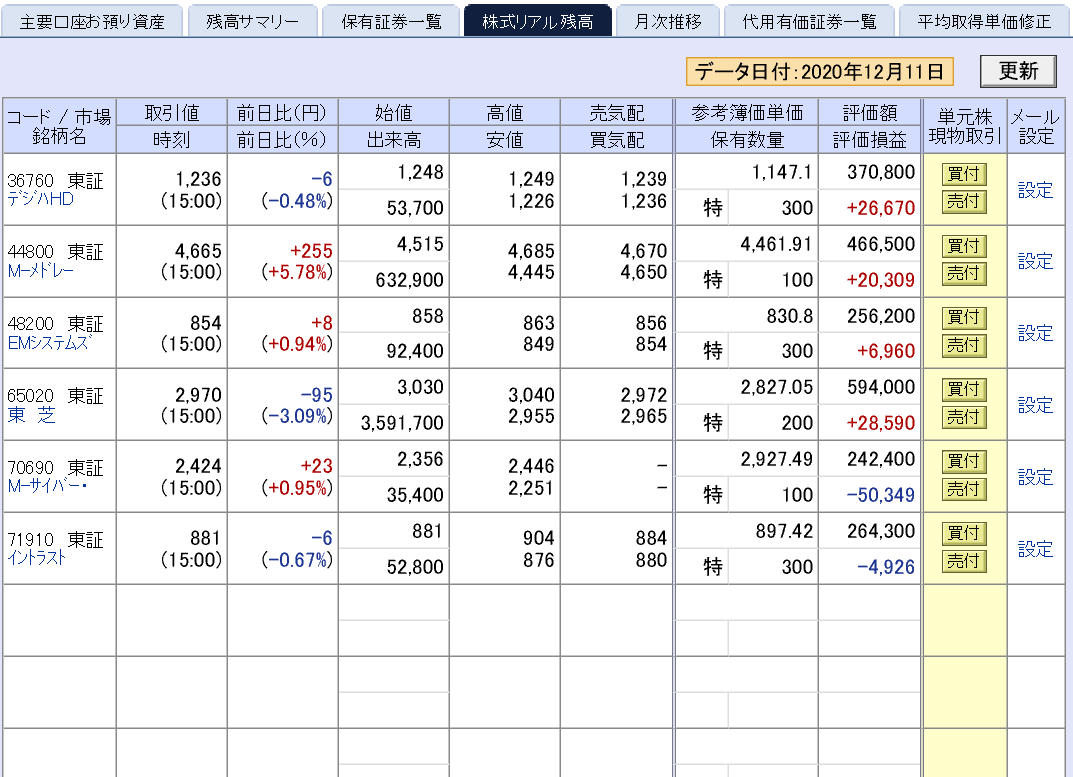Screen dimensions: 1073x777
Task: Click 売付 for EMシステムズ row
Action: [x=964, y=346]
